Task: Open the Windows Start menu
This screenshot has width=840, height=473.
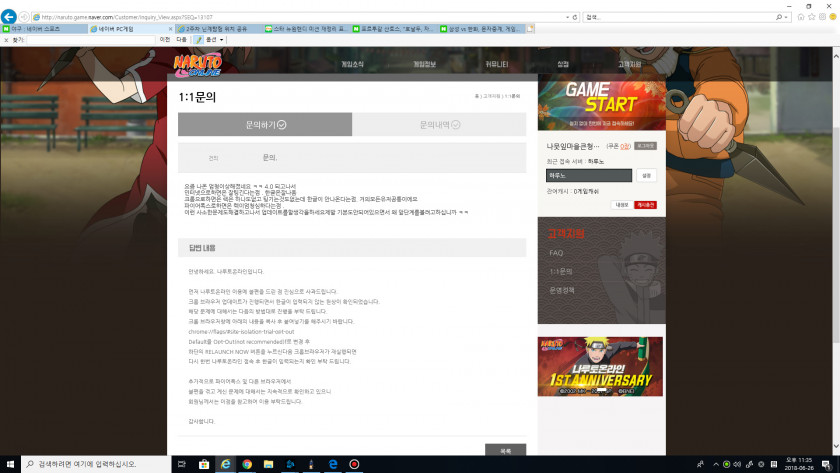Action: pyautogui.click(x=10, y=464)
